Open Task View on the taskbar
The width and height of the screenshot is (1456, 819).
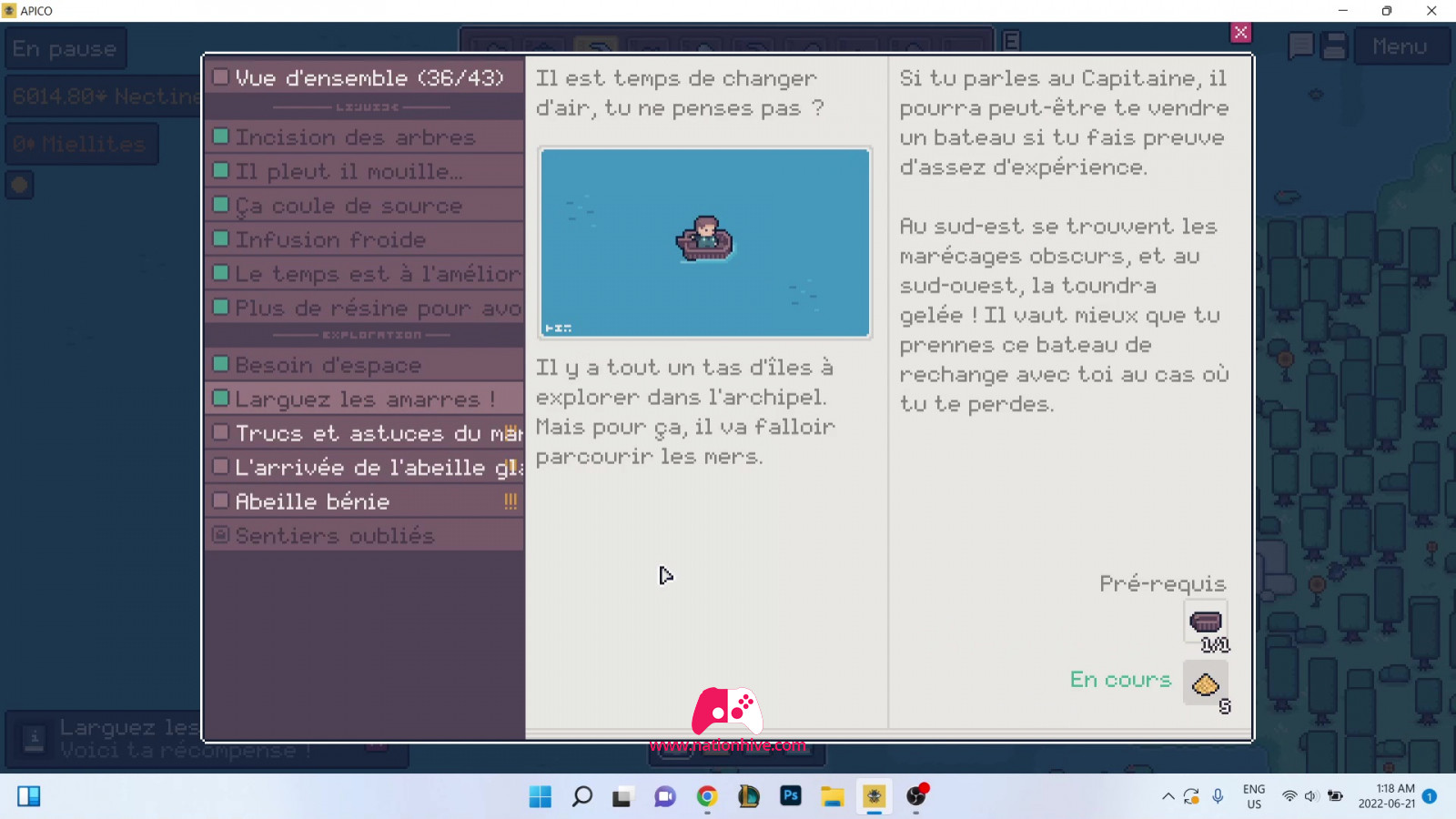click(x=622, y=797)
